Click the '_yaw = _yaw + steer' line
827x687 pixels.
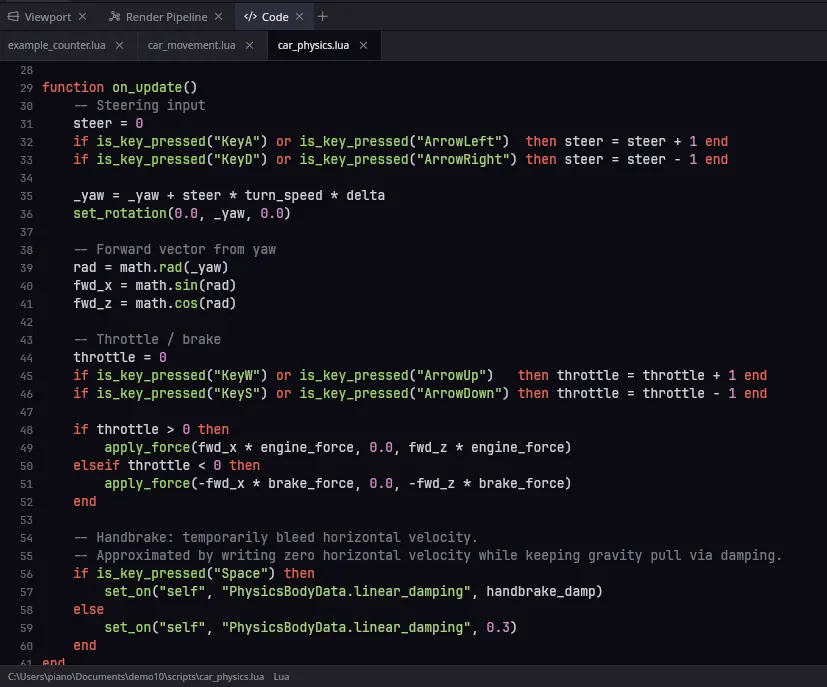point(229,196)
